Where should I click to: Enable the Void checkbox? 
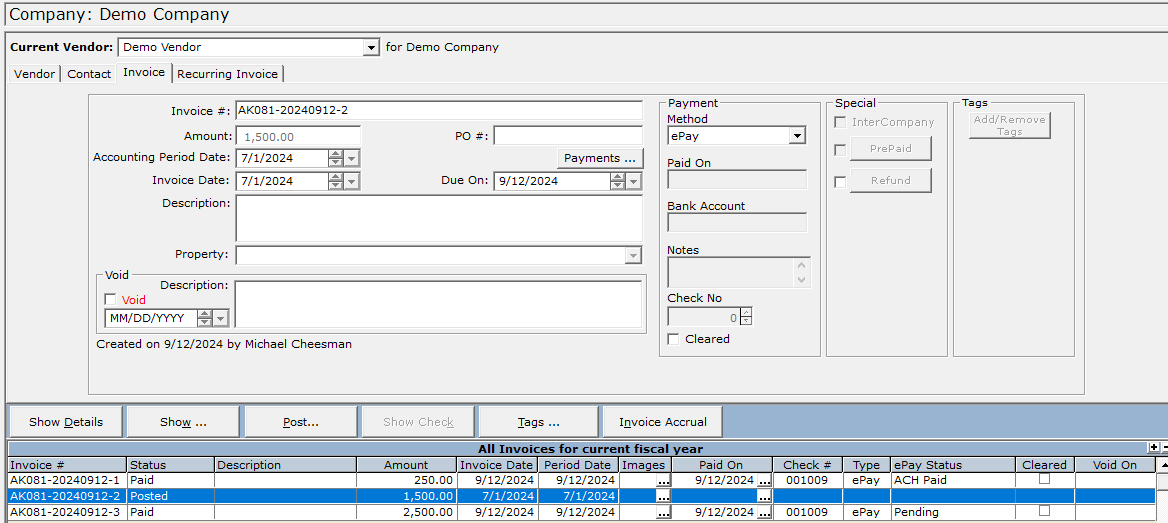[111, 300]
